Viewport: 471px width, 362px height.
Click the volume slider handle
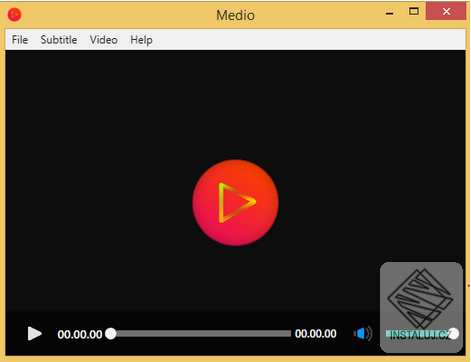(453, 334)
